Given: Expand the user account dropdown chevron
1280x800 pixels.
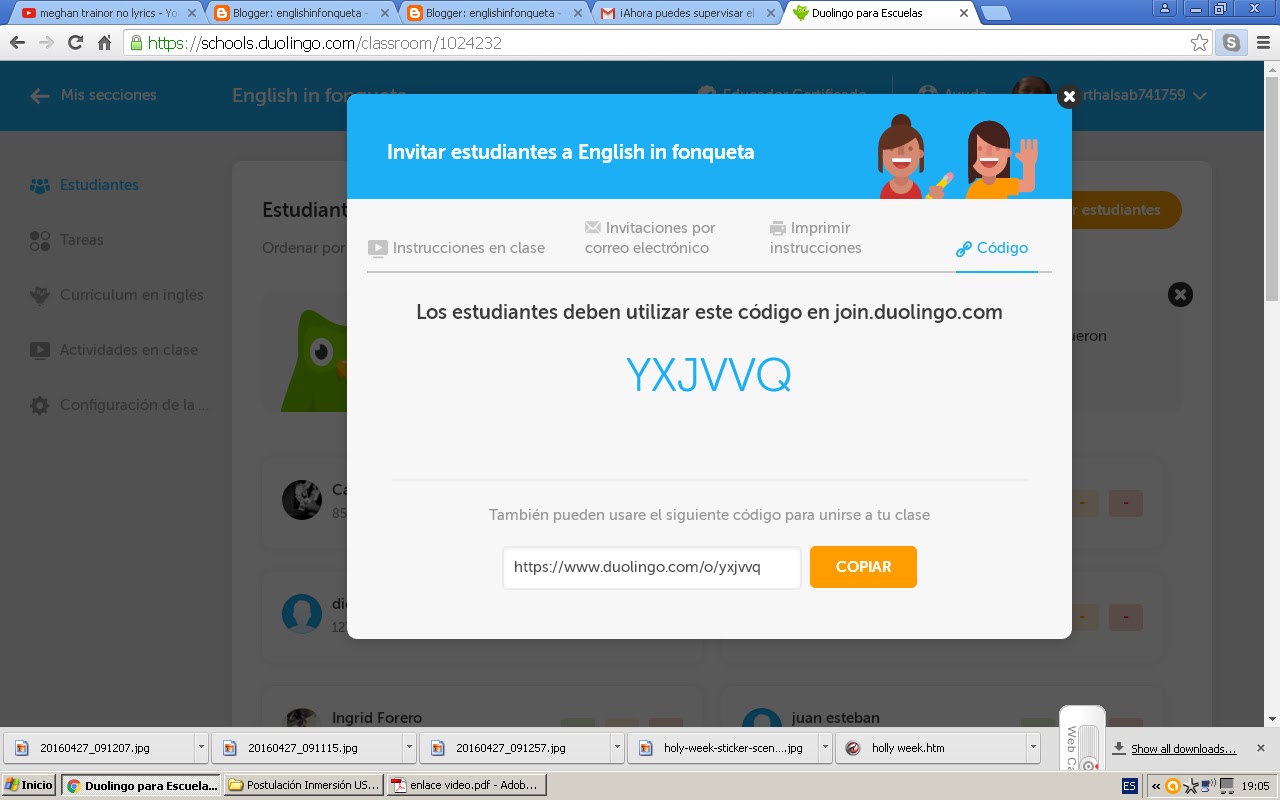Looking at the screenshot, I should coord(1199,96).
